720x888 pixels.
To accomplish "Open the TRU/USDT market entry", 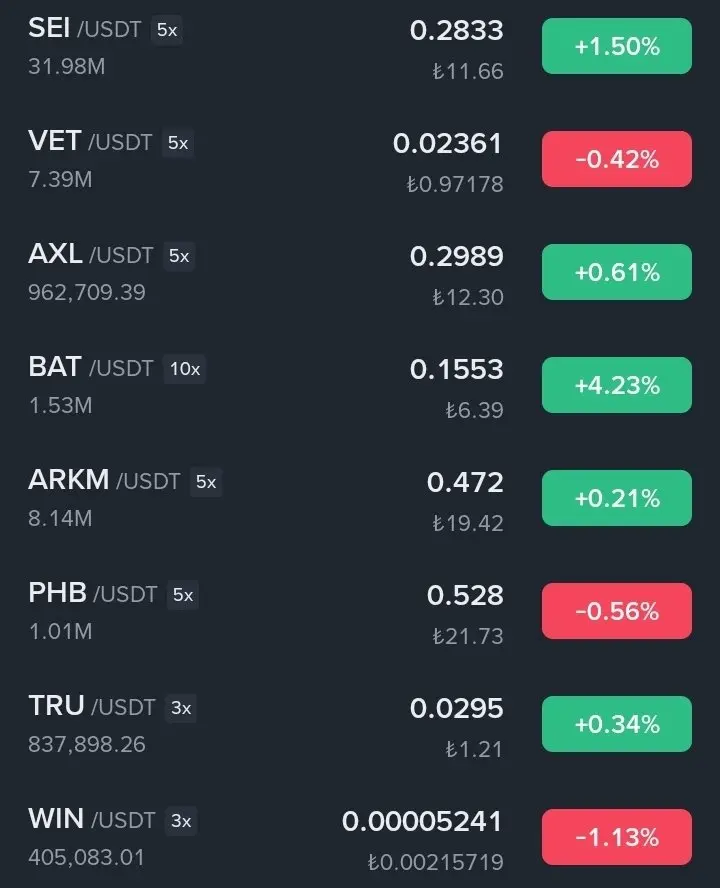I will tap(360, 724).
